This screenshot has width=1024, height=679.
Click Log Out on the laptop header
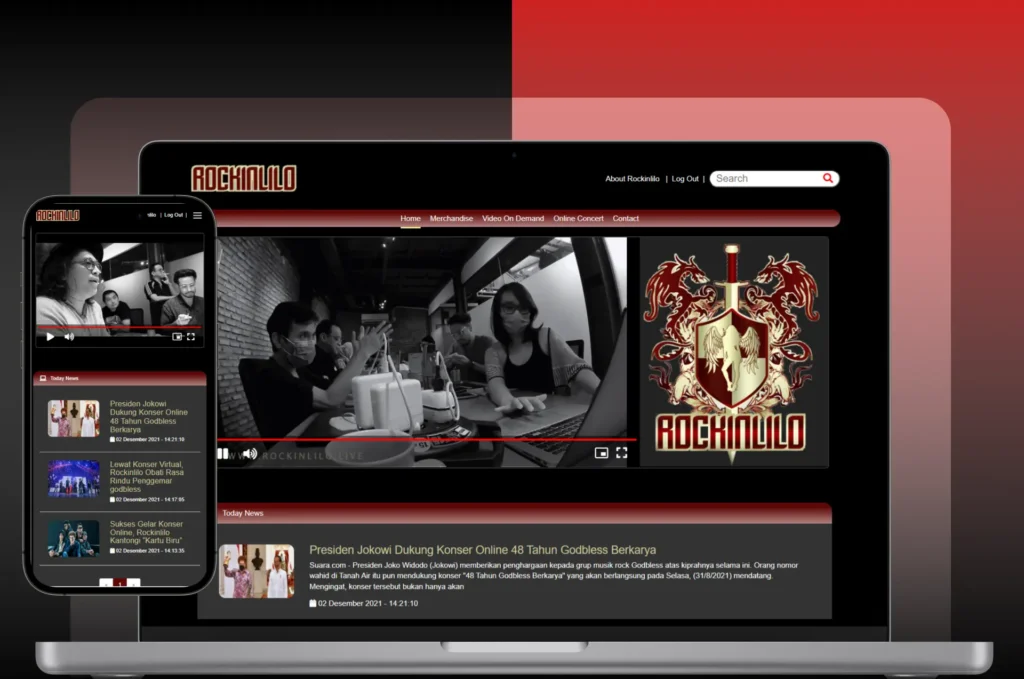pos(685,178)
